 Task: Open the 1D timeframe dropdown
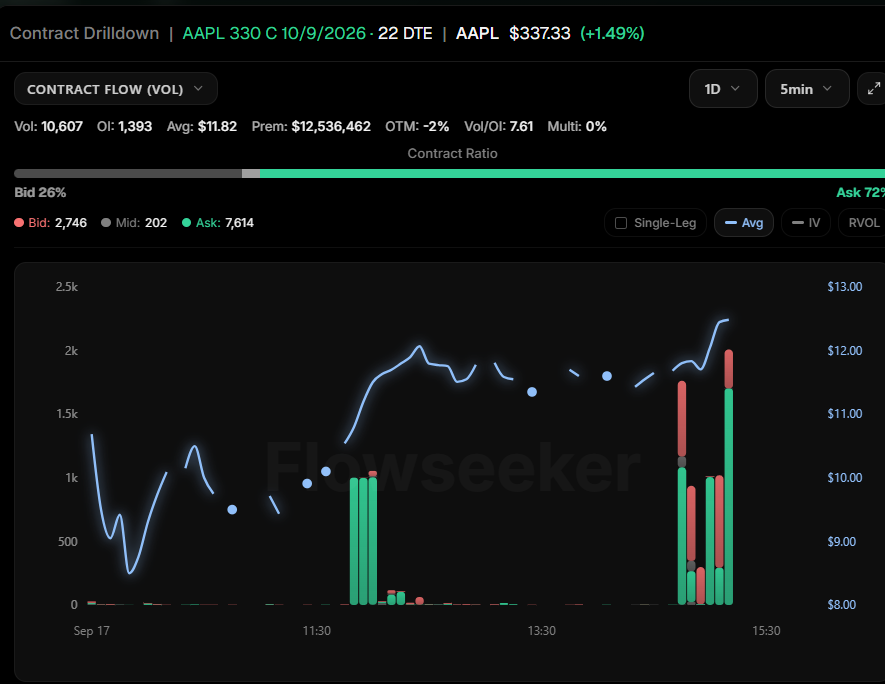coord(723,89)
